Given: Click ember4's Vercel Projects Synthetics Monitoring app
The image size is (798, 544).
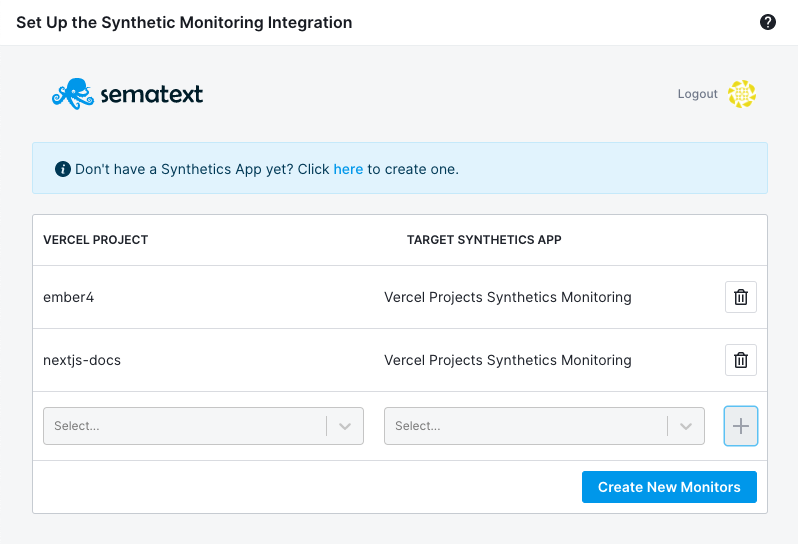Looking at the screenshot, I should (507, 297).
